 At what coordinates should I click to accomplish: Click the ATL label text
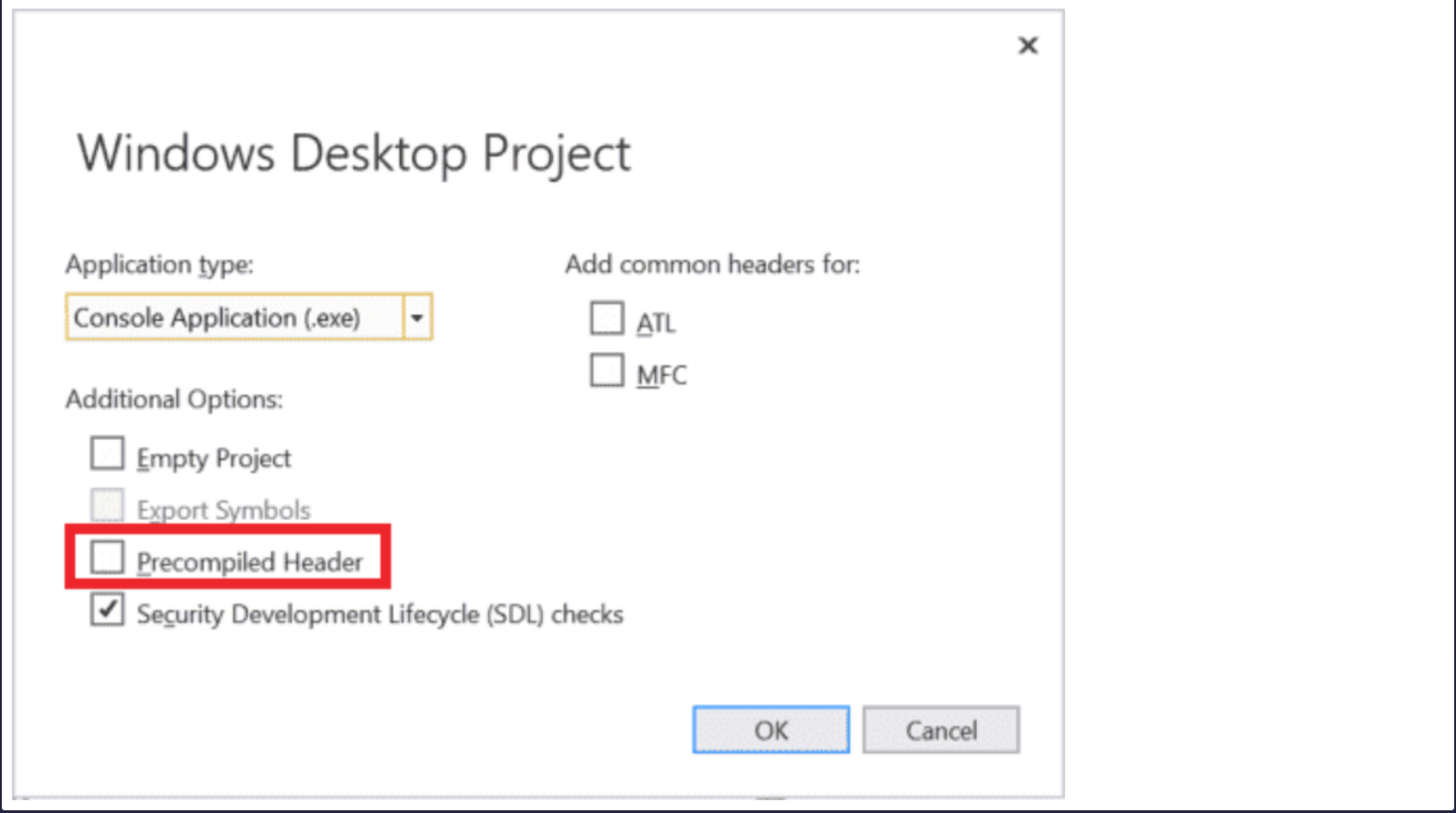[656, 324]
